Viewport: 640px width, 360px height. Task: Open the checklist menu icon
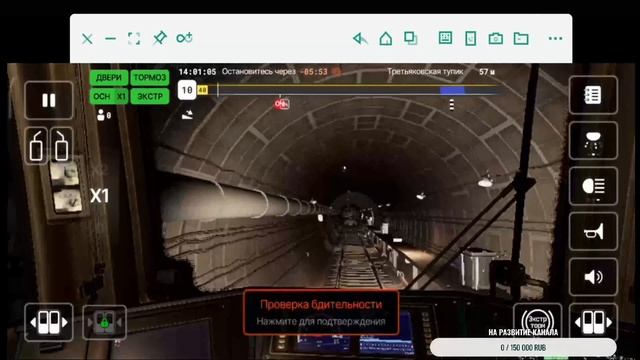point(593,95)
